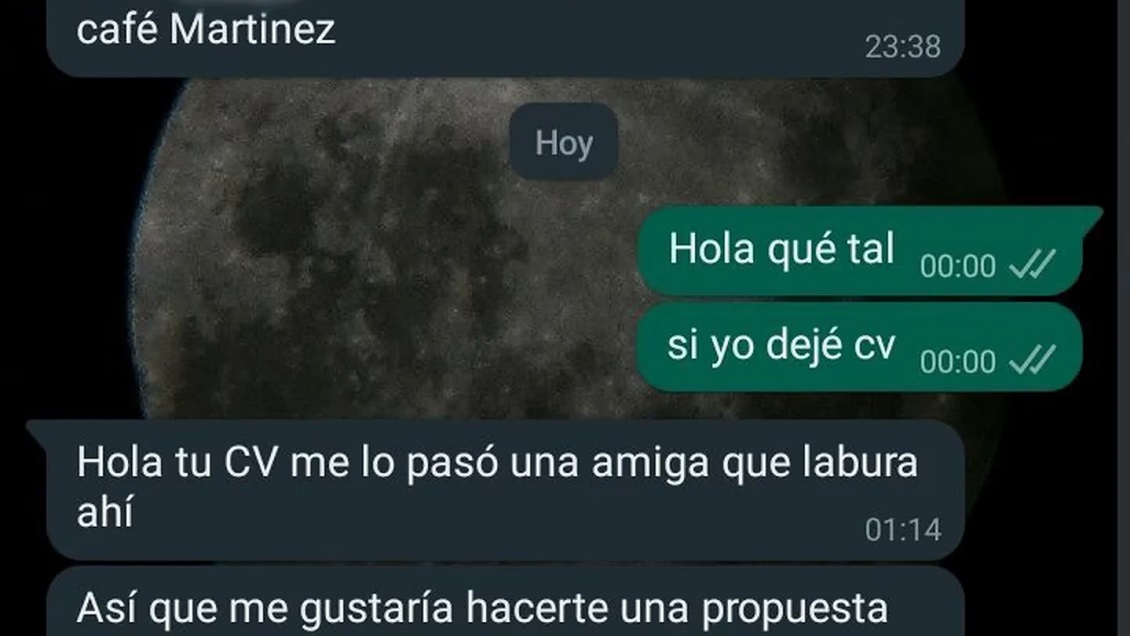
Task: Tap the word 'CV' in received message
Action: click(250, 463)
